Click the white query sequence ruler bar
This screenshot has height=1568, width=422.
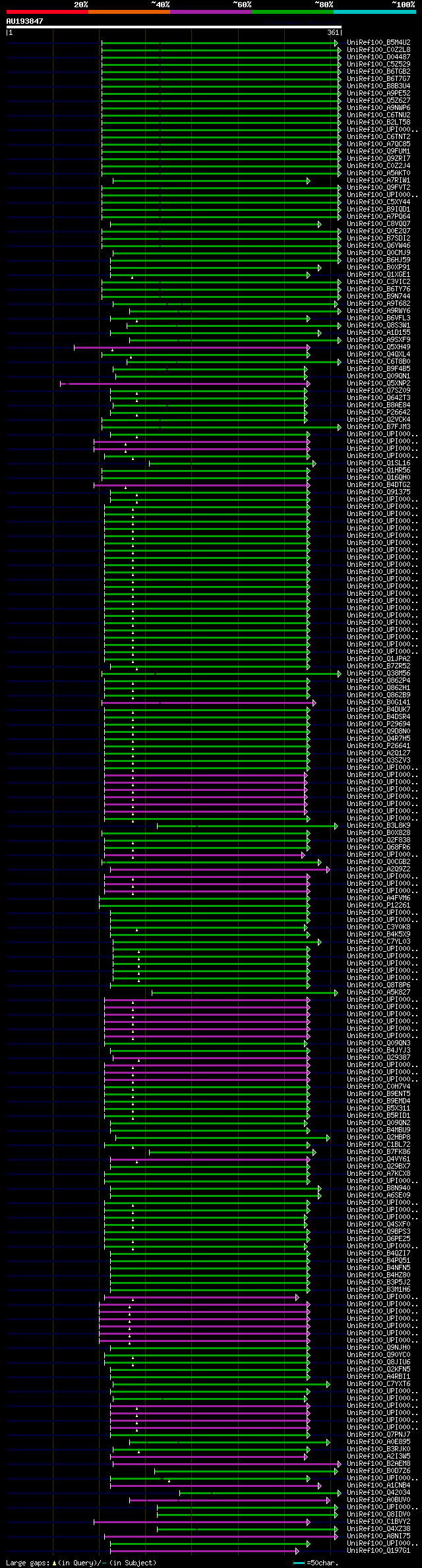(x=174, y=27)
